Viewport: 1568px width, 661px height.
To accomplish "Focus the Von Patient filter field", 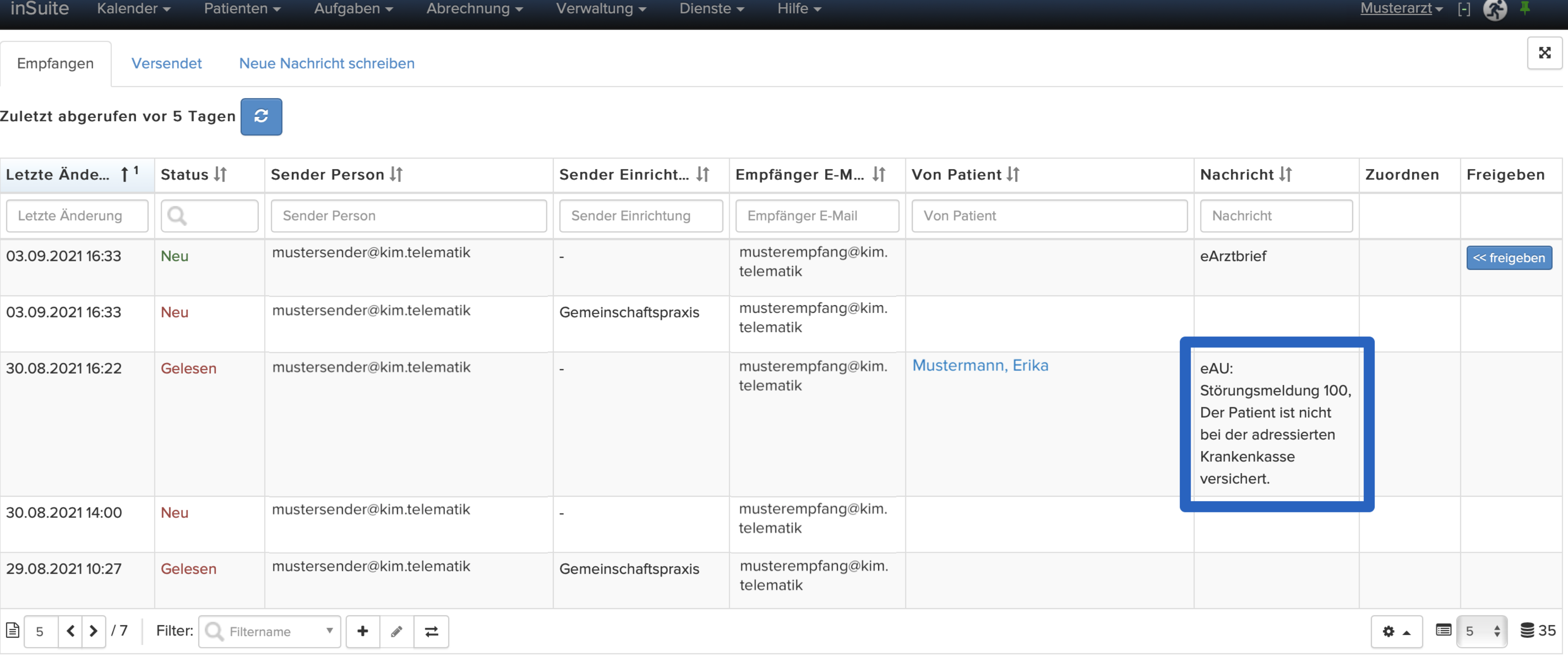I will click(x=1049, y=215).
